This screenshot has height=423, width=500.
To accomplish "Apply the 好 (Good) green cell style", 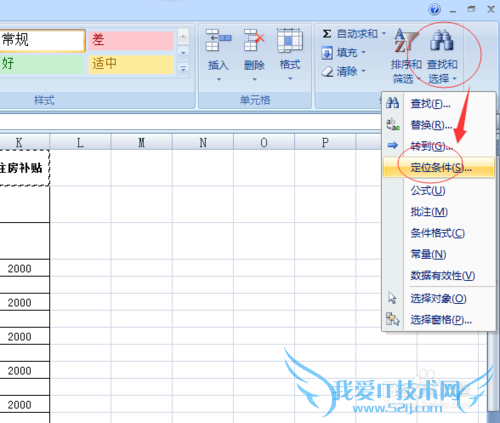I will (42, 64).
